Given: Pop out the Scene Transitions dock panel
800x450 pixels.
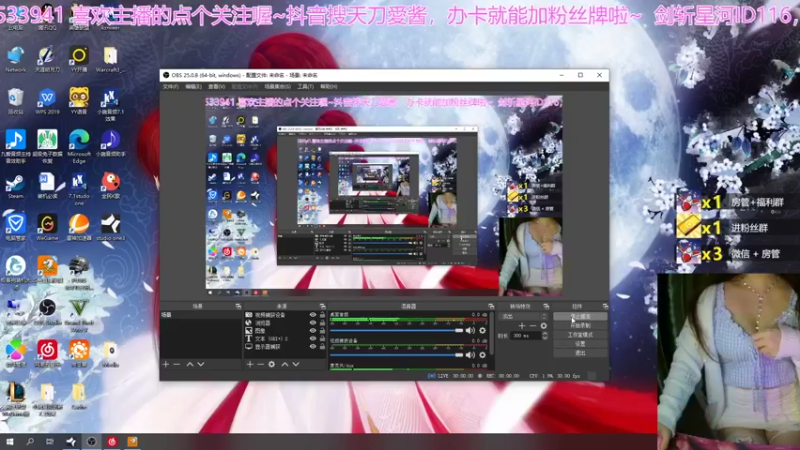Looking at the screenshot, I should pyautogui.click(x=546, y=306).
